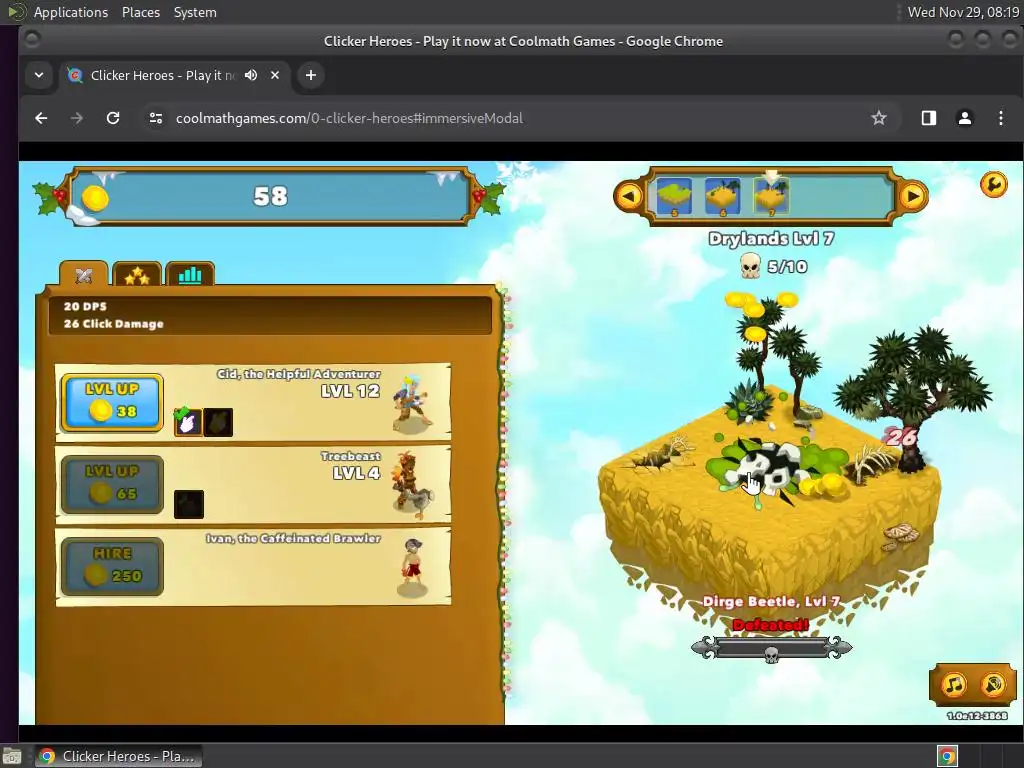Open Chrome three-dot menu
The height and width of the screenshot is (768, 1024).
[x=1000, y=118]
